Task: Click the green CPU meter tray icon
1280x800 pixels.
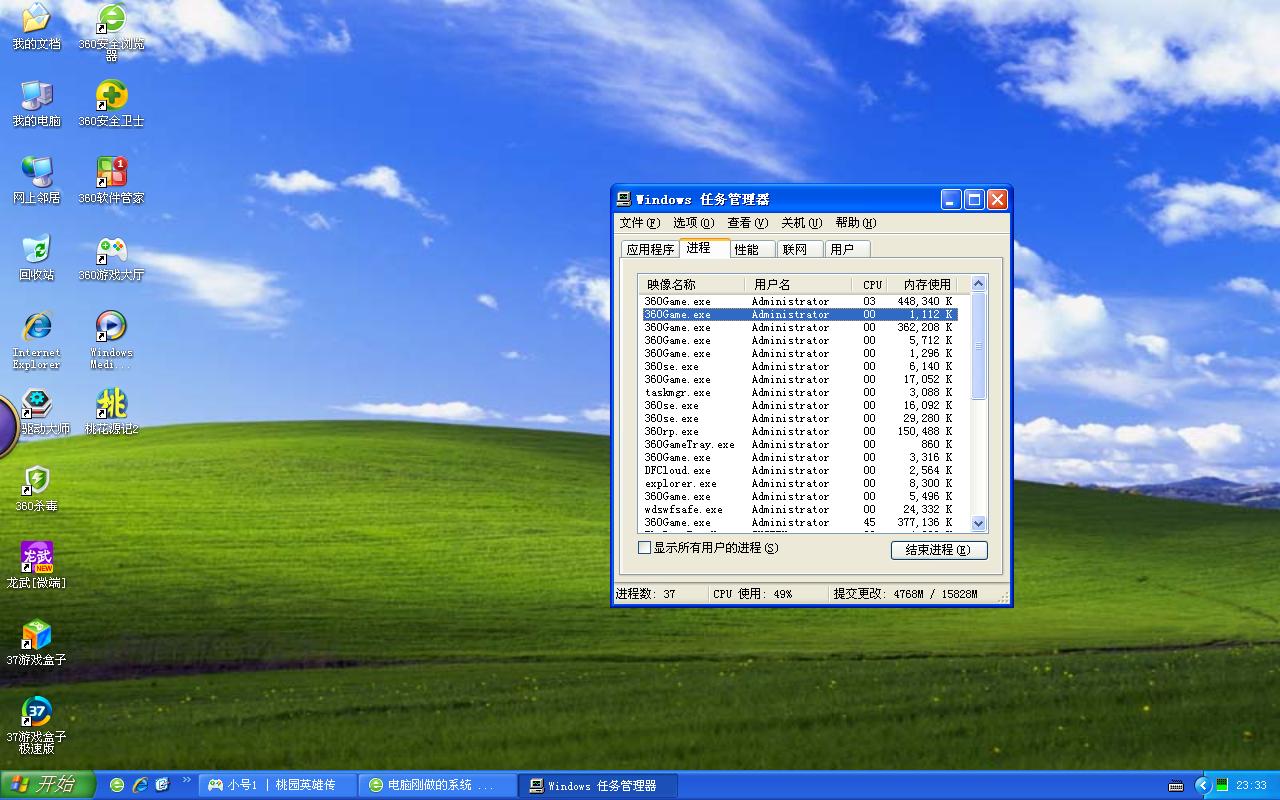Action: click(x=1222, y=785)
